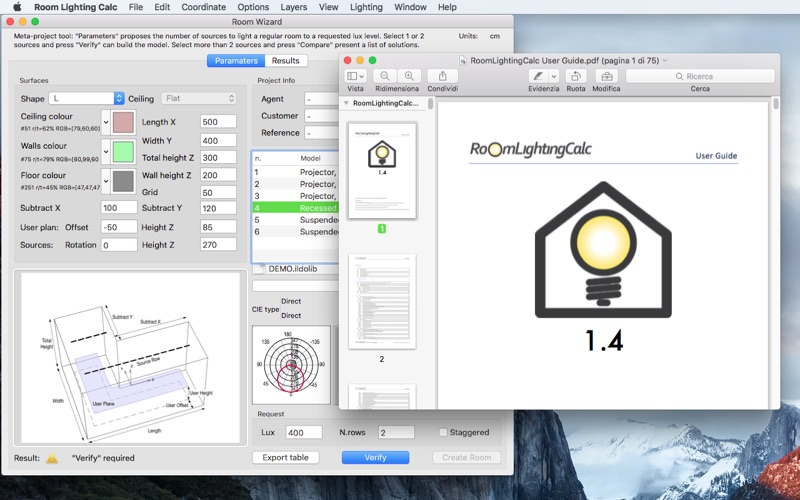800x500 pixels.
Task: Click the Total height Z field
Action: [x=218, y=157]
